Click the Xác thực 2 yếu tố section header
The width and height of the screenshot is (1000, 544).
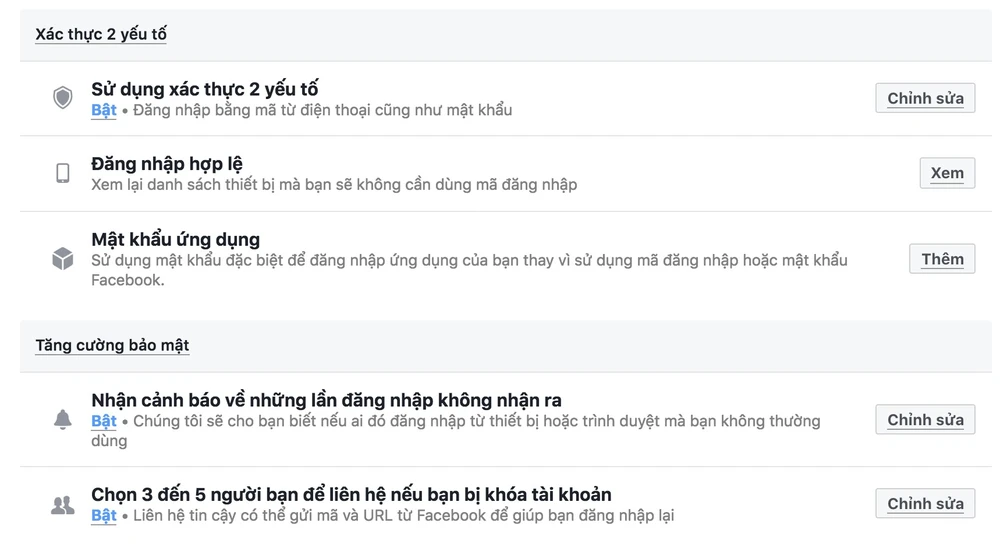click(x=101, y=35)
